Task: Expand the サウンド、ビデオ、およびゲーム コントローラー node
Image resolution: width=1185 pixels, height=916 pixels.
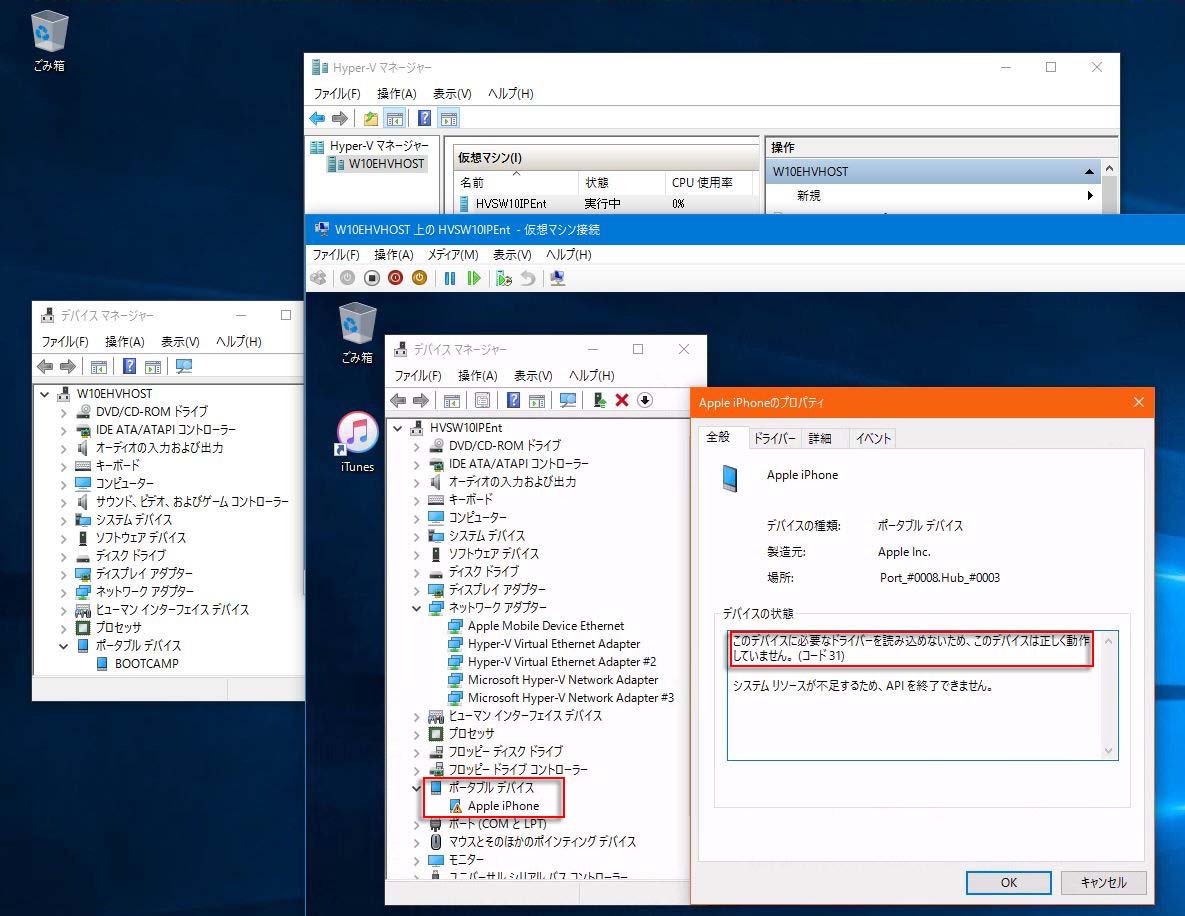Action: 63,502
